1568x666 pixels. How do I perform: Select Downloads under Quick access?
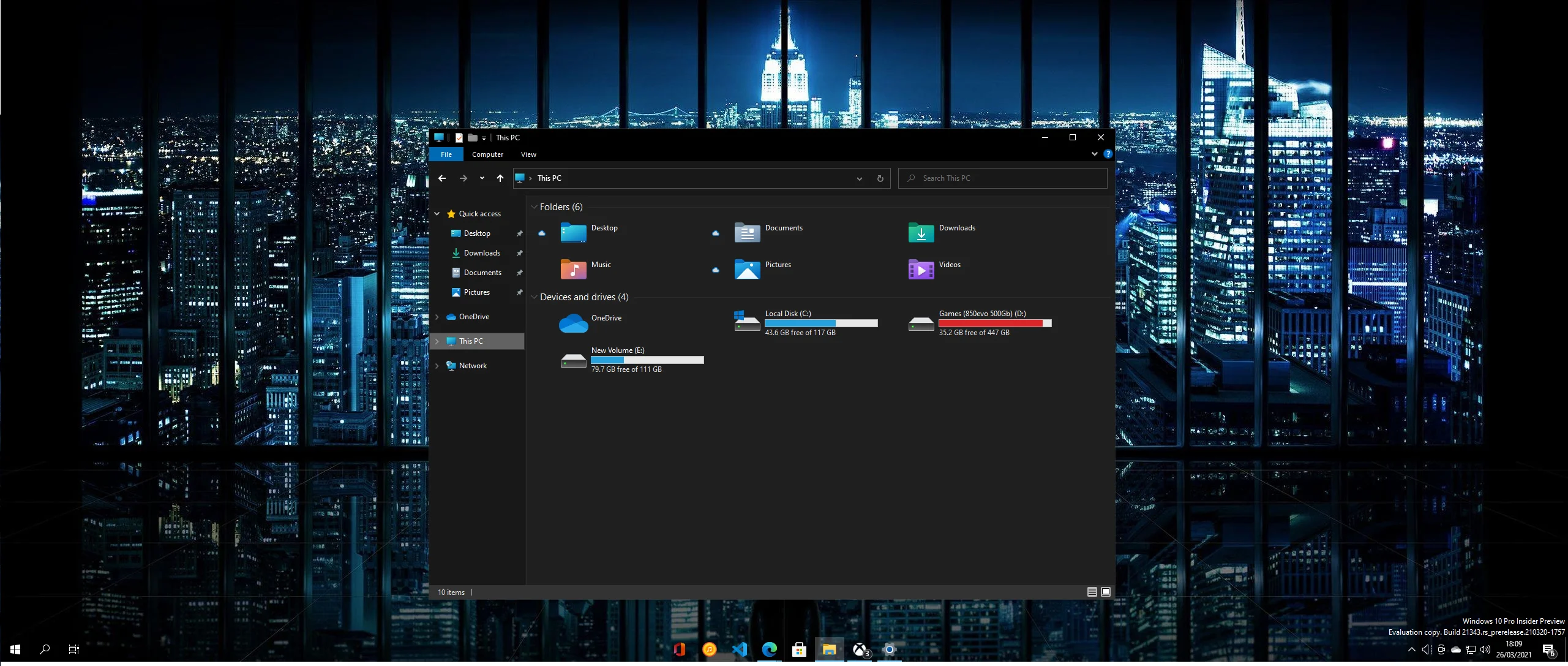tap(482, 253)
